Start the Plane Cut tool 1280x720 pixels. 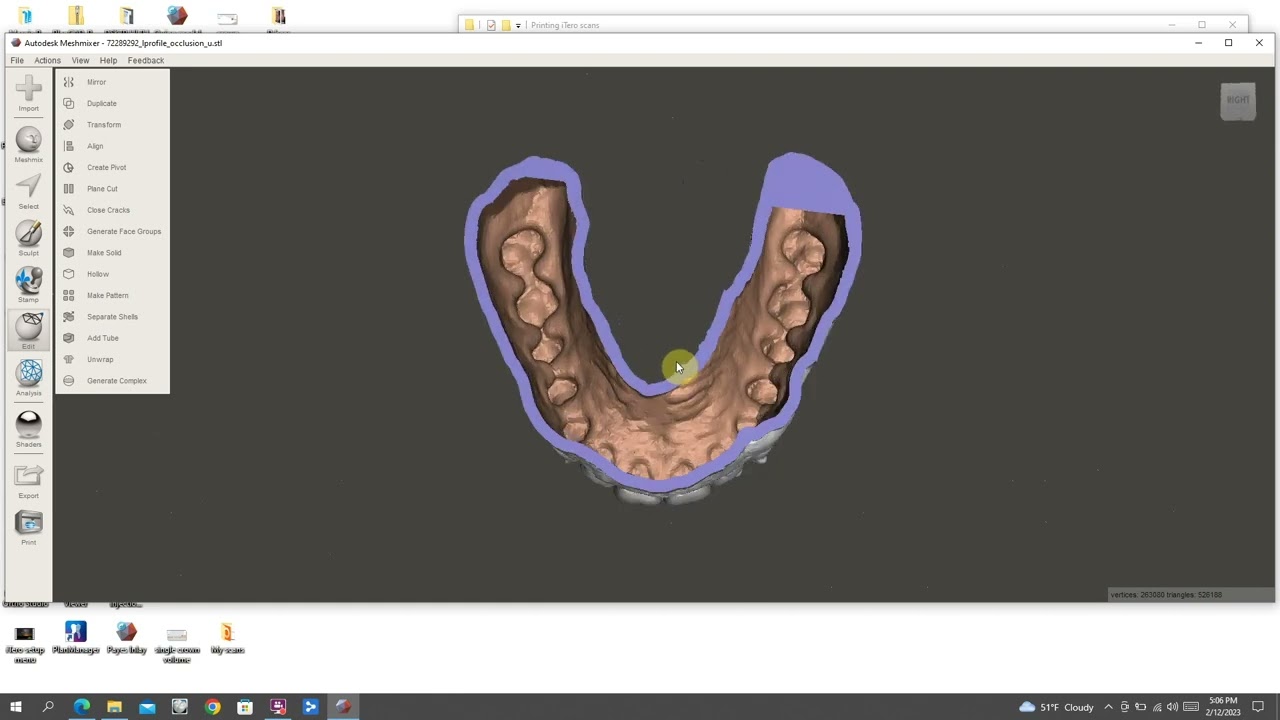pyautogui.click(x=102, y=189)
